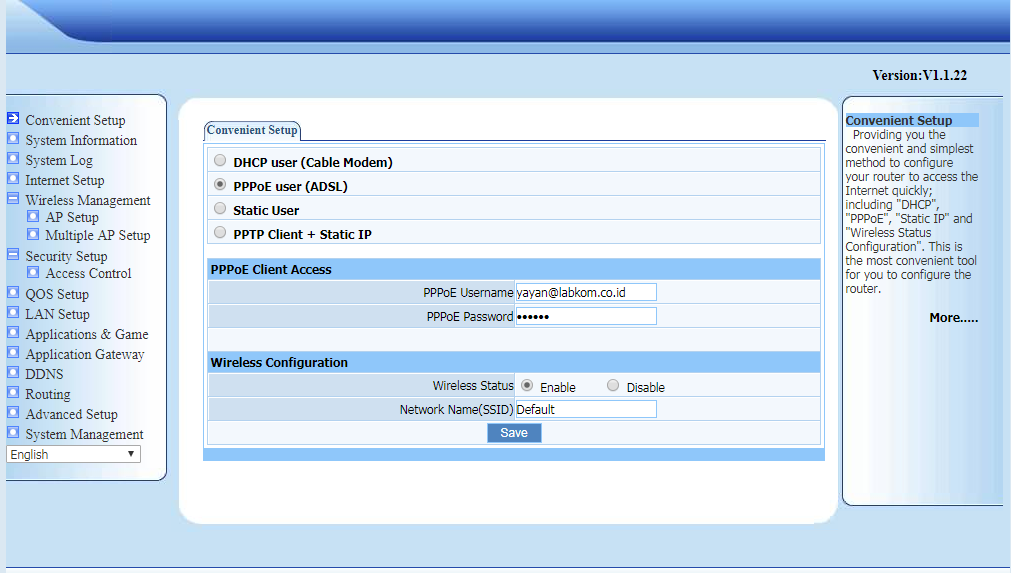Disable Wireless Status radio button
1011x573 pixels.
click(613, 385)
